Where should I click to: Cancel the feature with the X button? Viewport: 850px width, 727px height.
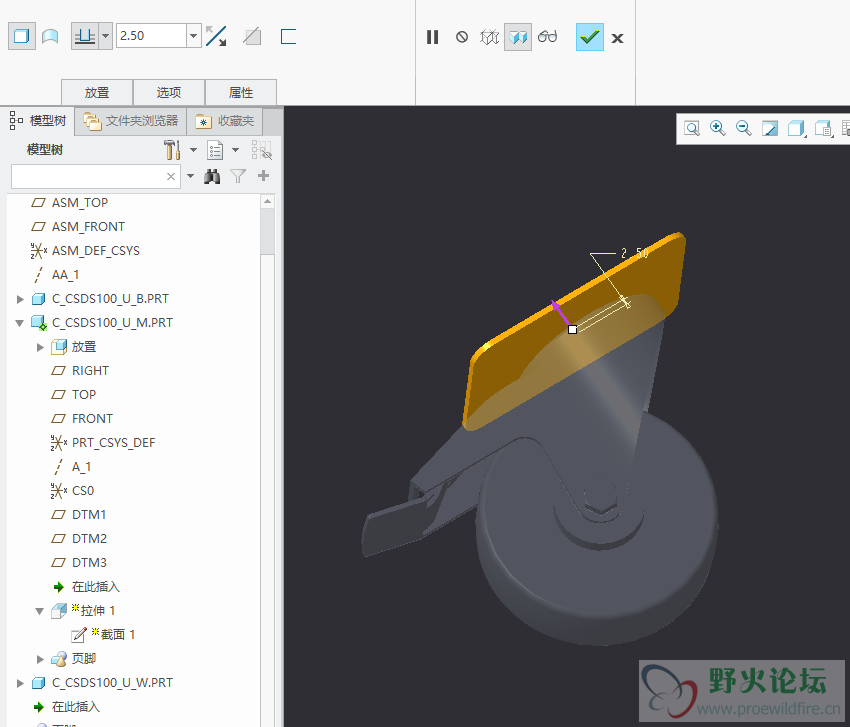[x=617, y=38]
